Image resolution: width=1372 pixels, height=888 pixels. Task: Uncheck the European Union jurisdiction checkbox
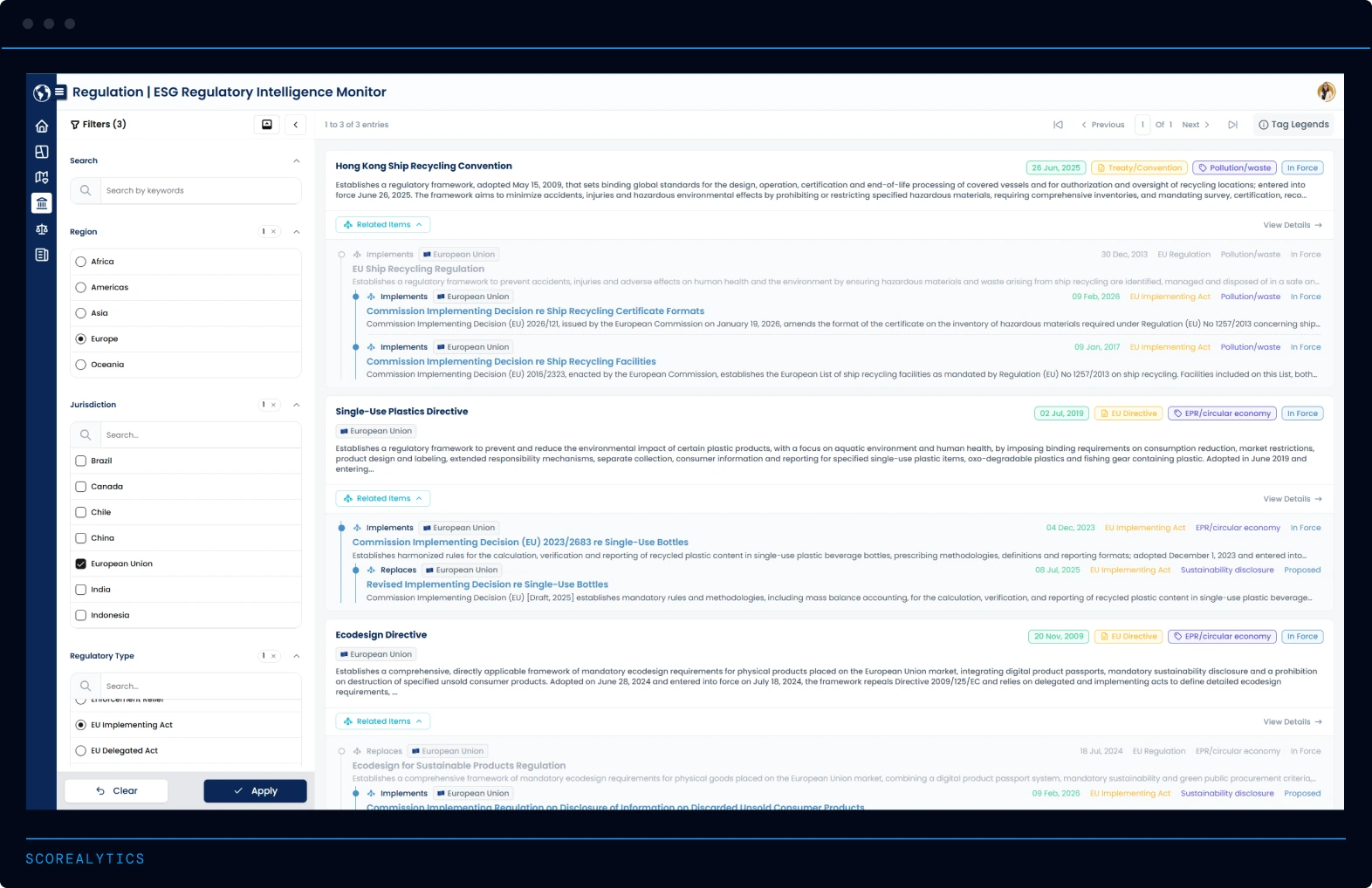tap(81, 564)
